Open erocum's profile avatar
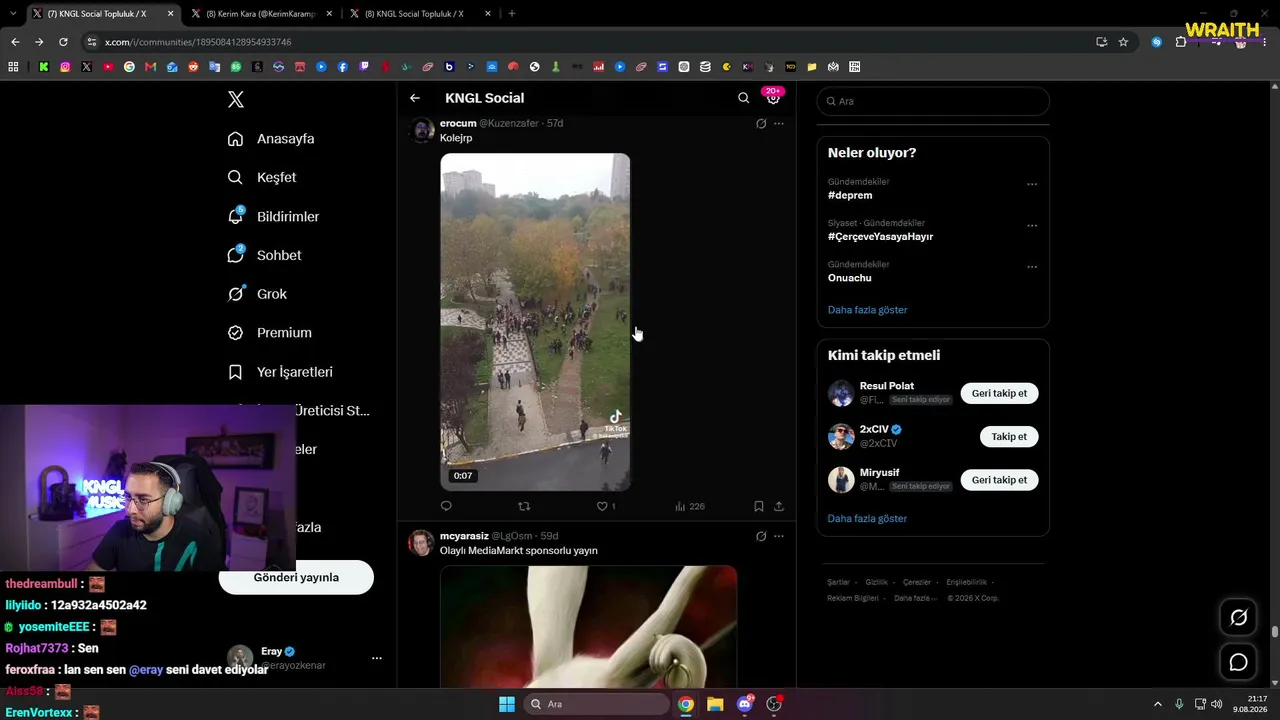 coord(422,130)
